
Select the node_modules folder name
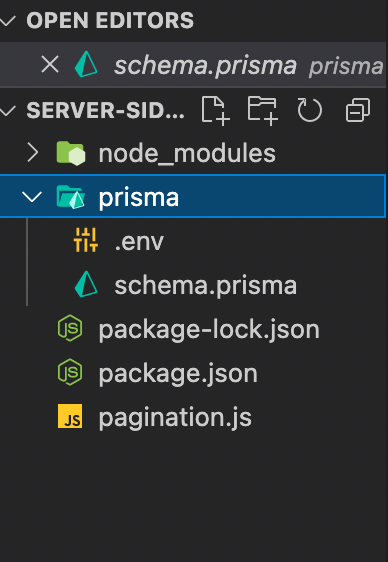(x=187, y=153)
